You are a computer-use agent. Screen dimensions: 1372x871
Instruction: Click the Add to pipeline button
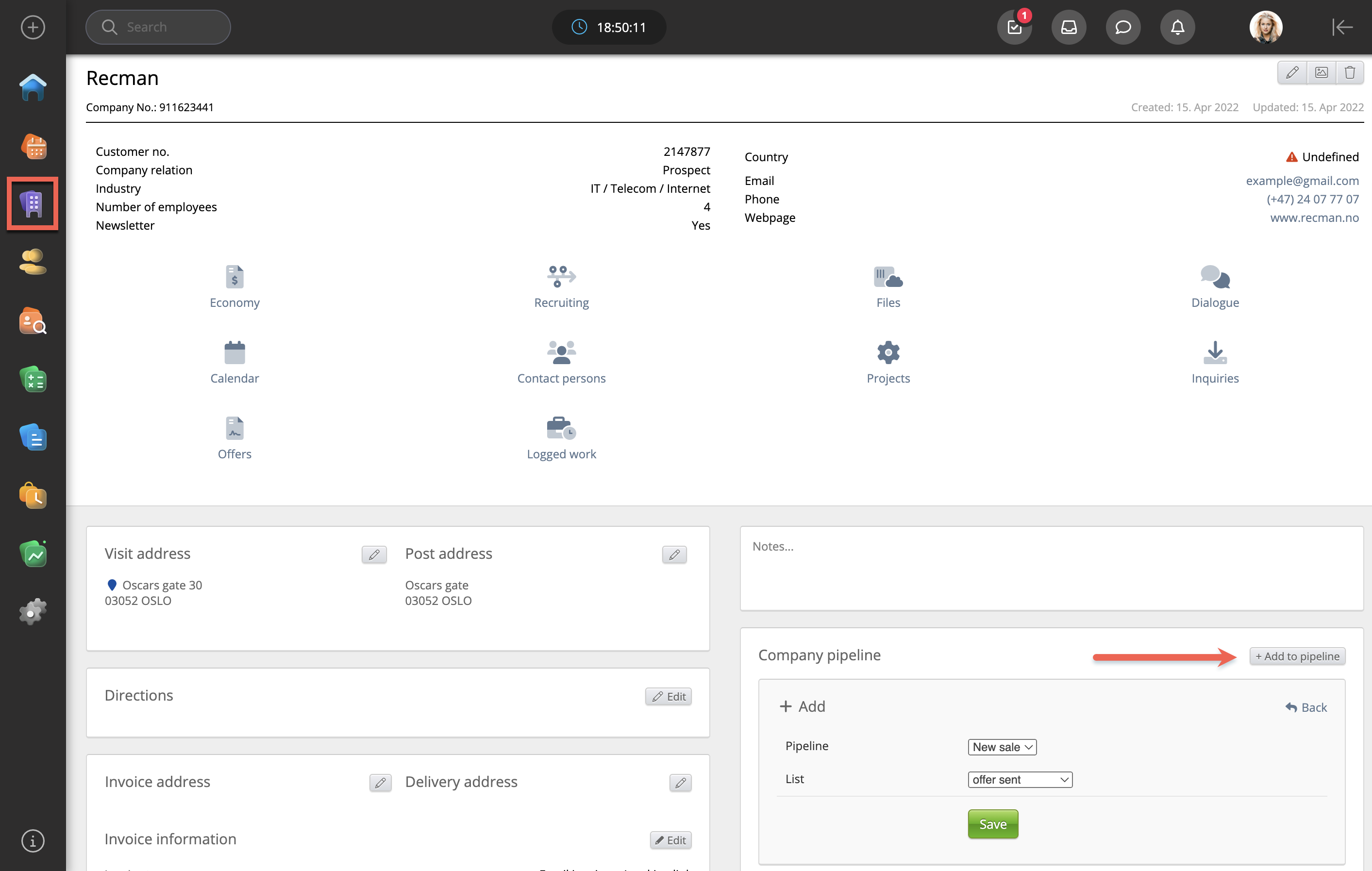click(x=1297, y=656)
